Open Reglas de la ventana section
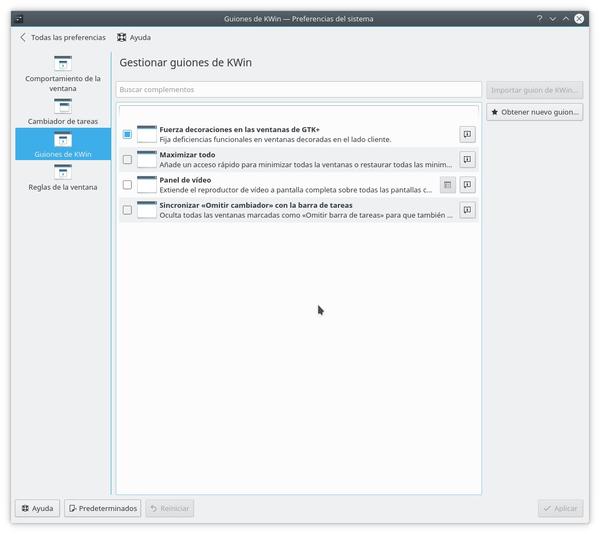This screenshot has width=600, height=534. coord(62,178)
